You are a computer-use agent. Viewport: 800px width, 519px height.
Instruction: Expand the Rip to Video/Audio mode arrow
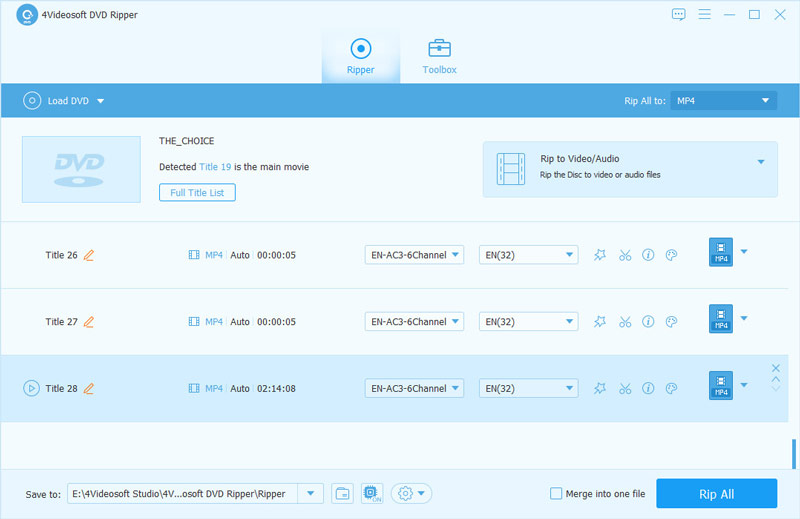pos(760,161)
